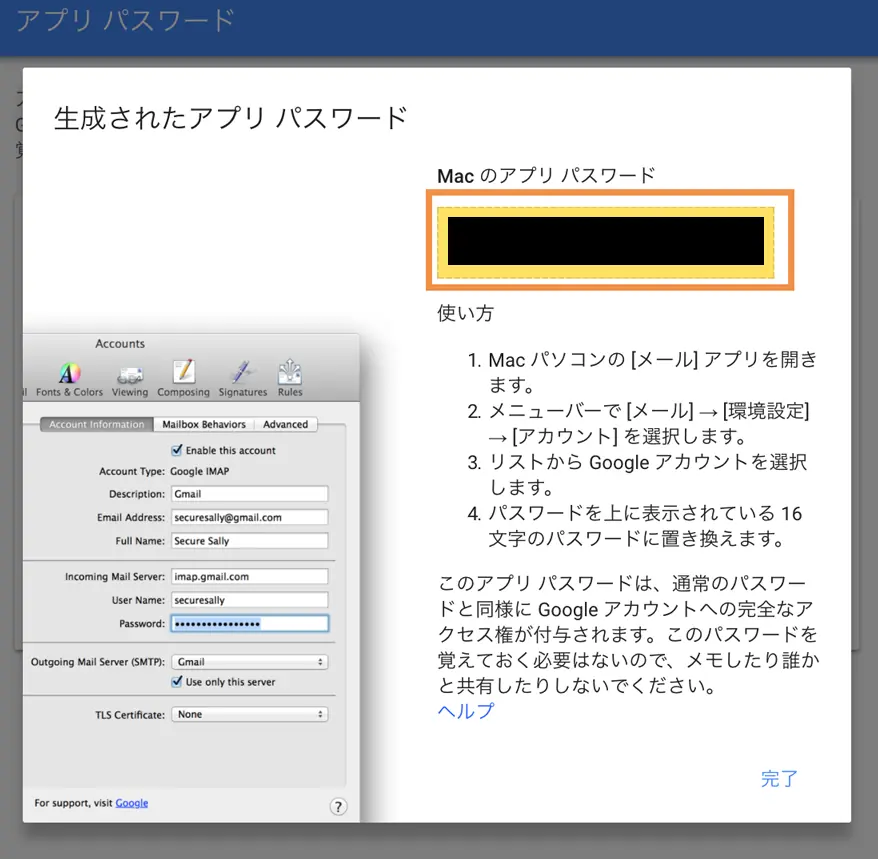The width and height of the screenshot is (878, 859).
Task: Follow the Google support link
Action: 132,803
